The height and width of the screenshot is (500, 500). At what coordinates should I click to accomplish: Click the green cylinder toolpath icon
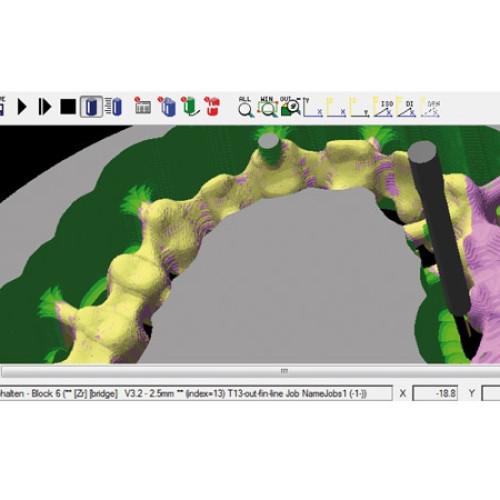pyautogui.click(x=190, y=106)
